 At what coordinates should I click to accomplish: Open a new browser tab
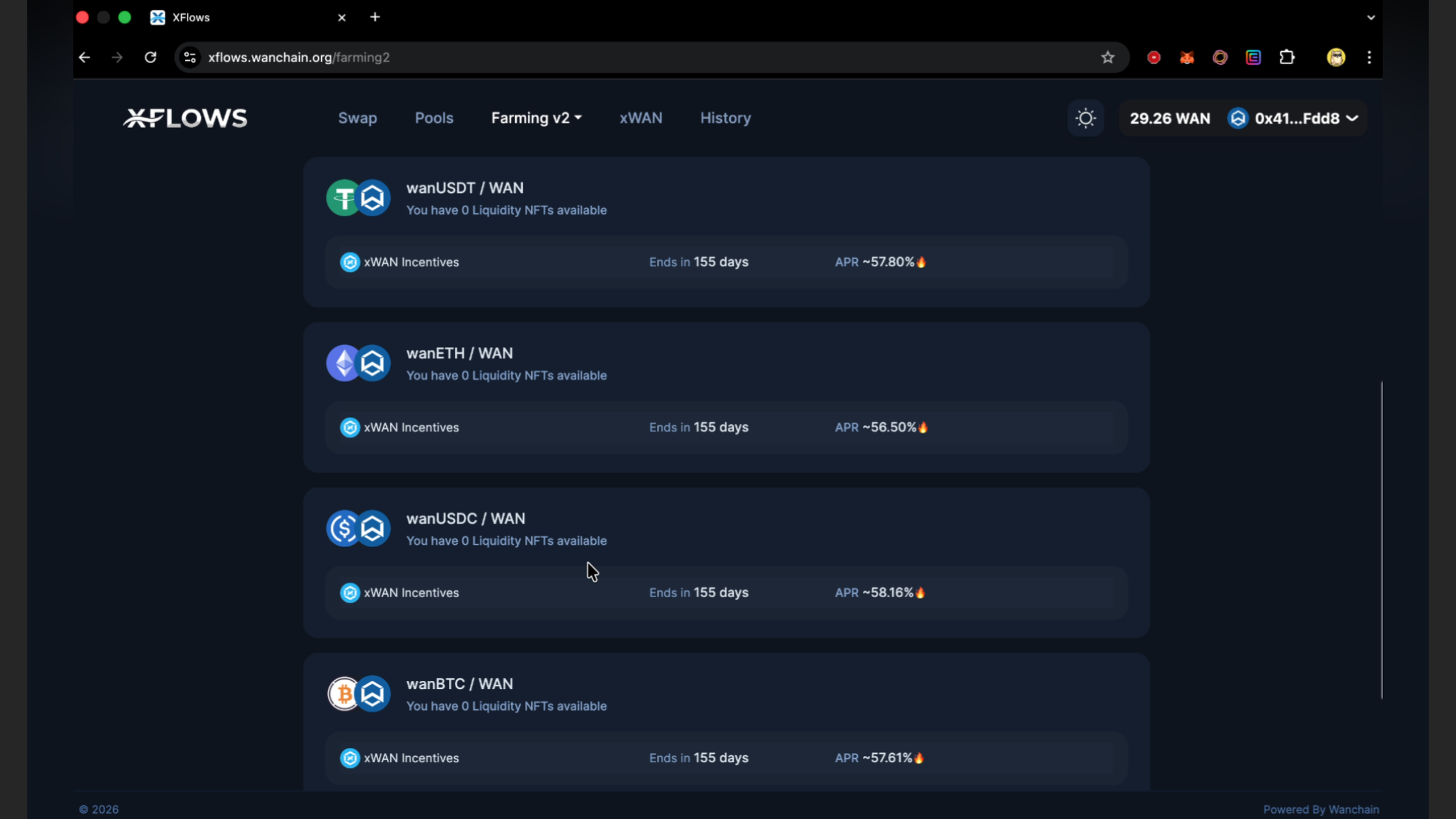point(375,18)
